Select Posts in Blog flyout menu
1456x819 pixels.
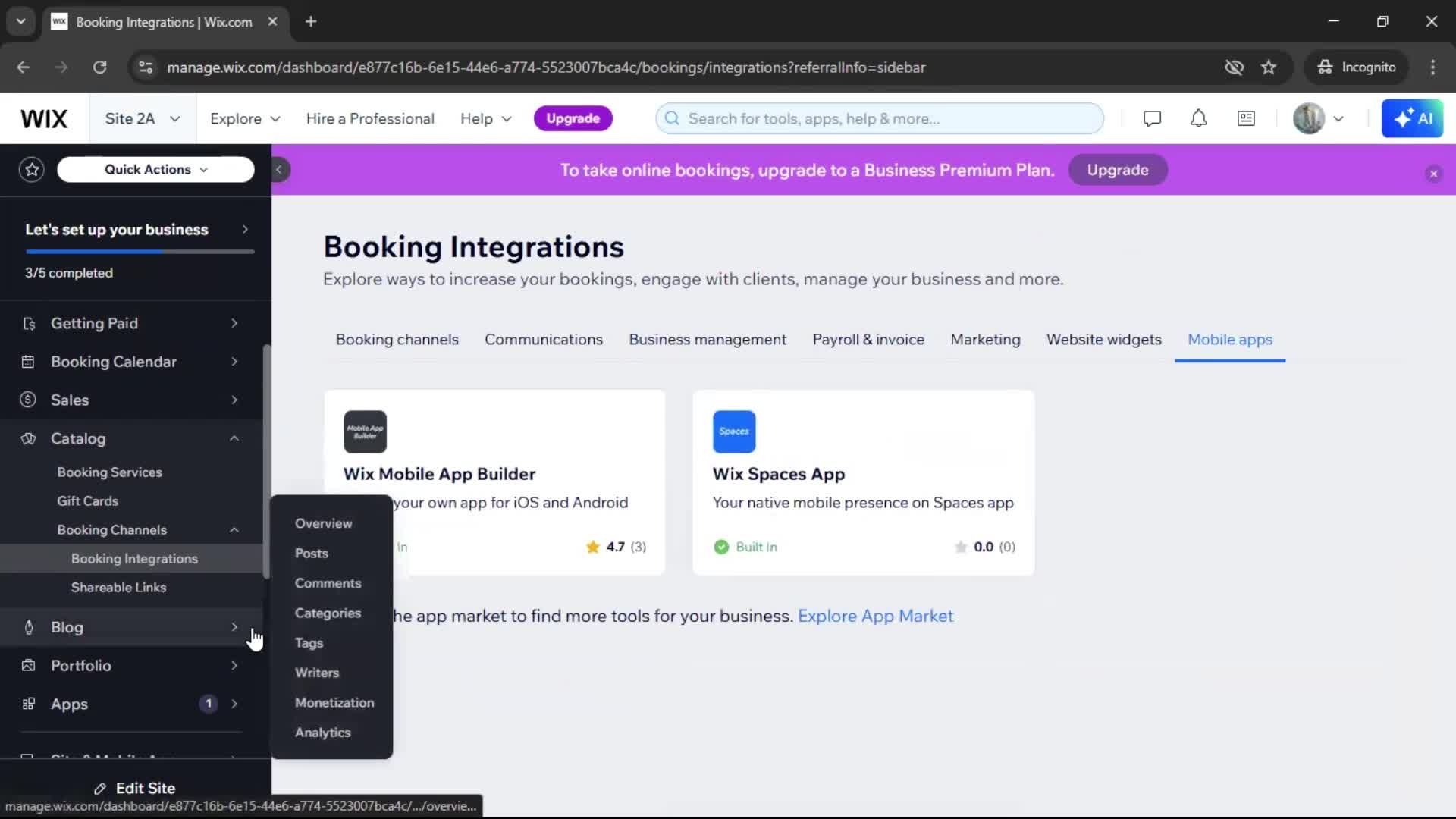(x=312, y=554)
